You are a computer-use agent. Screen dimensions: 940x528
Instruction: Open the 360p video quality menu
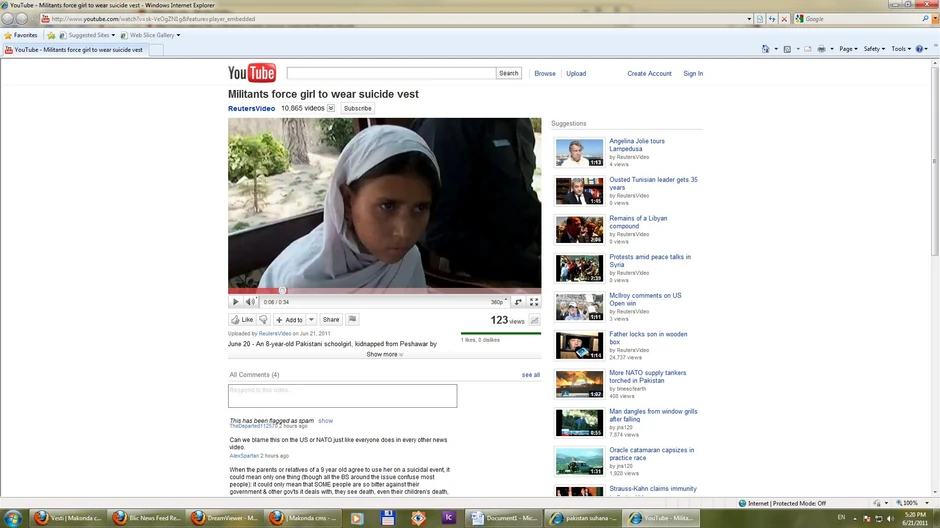pos(499,302)
